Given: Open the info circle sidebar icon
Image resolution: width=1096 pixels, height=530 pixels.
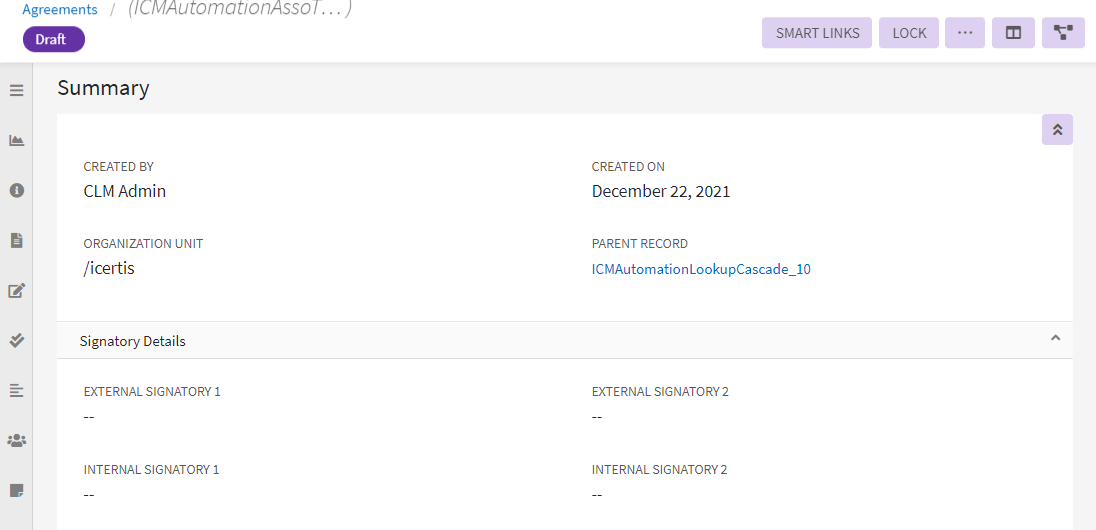Looking at the screenshot, I should click(16, 190).
